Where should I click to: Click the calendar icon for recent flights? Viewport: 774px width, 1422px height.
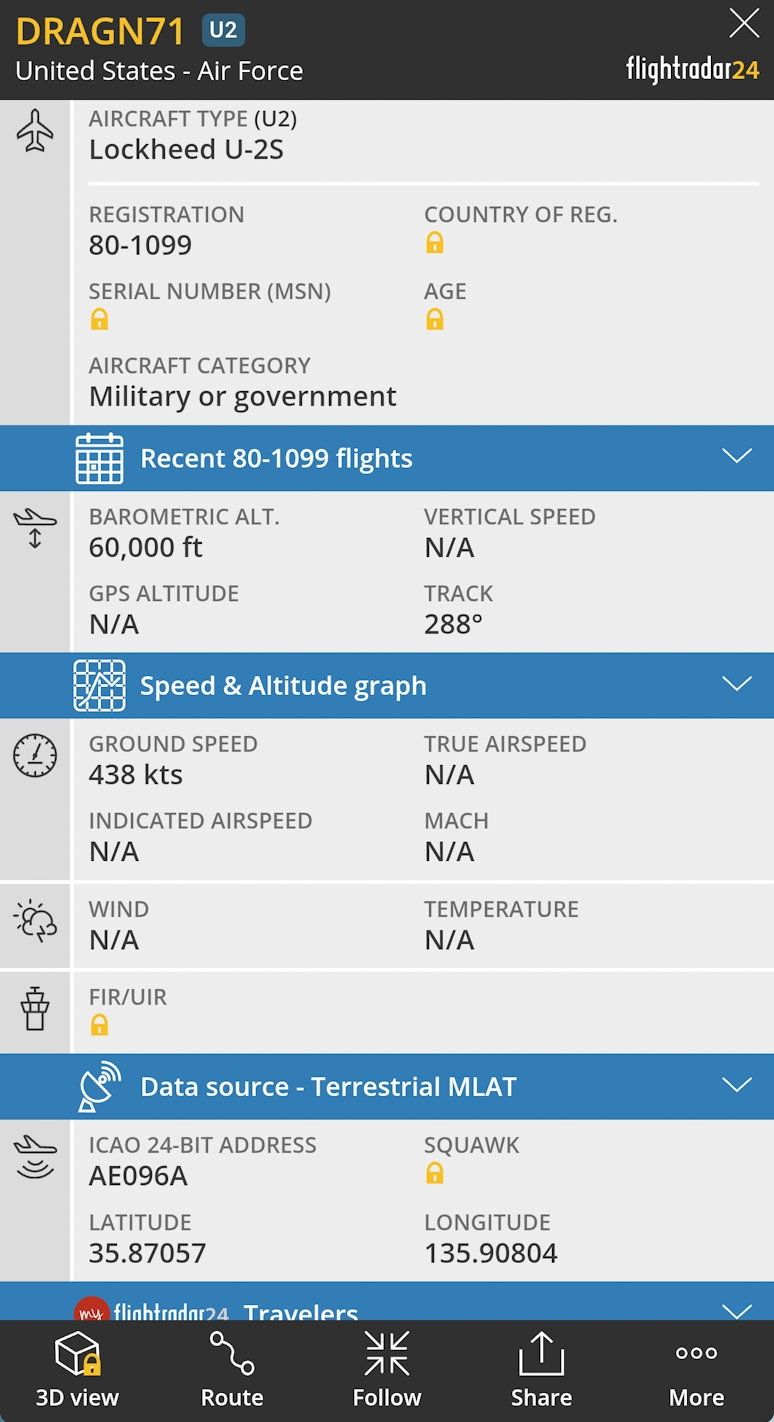click(100, 459)
